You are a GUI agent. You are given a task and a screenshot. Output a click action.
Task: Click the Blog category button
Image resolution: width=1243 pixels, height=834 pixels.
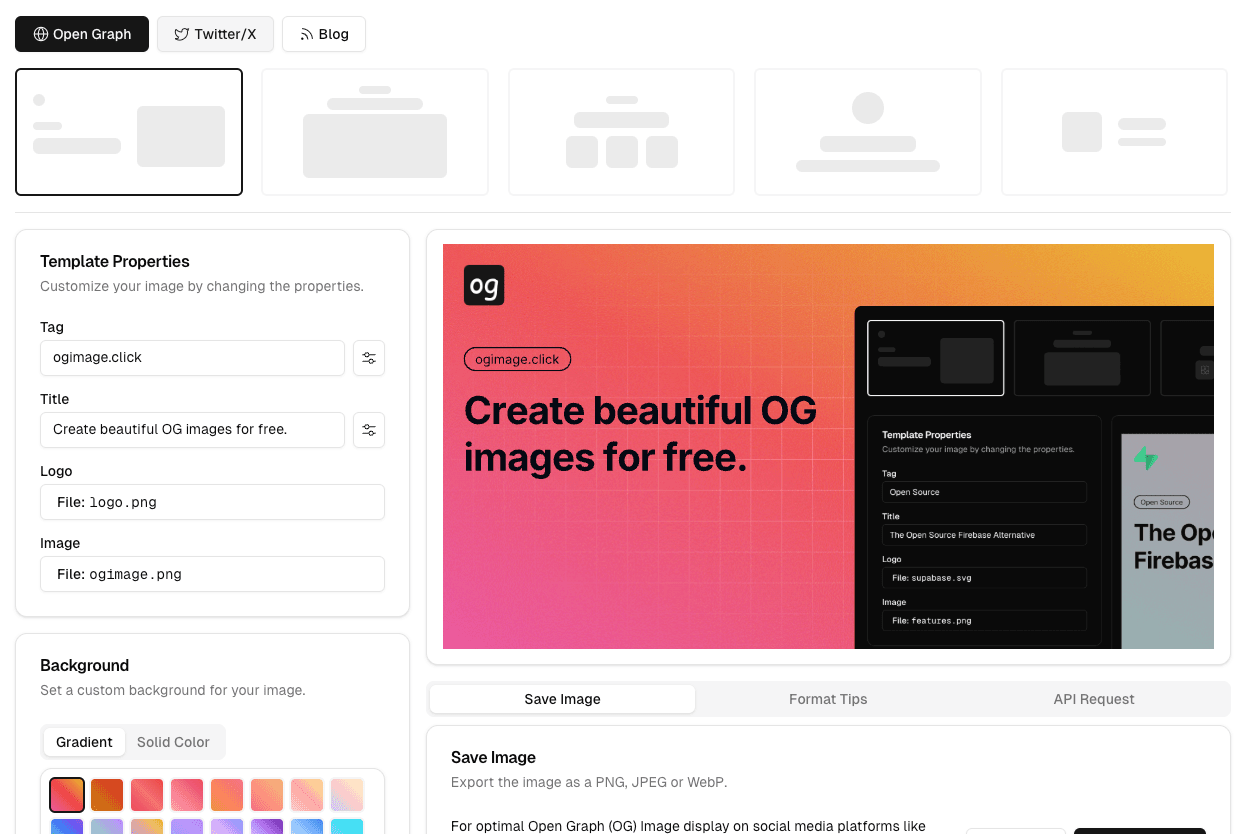click(x=324, y=33)
